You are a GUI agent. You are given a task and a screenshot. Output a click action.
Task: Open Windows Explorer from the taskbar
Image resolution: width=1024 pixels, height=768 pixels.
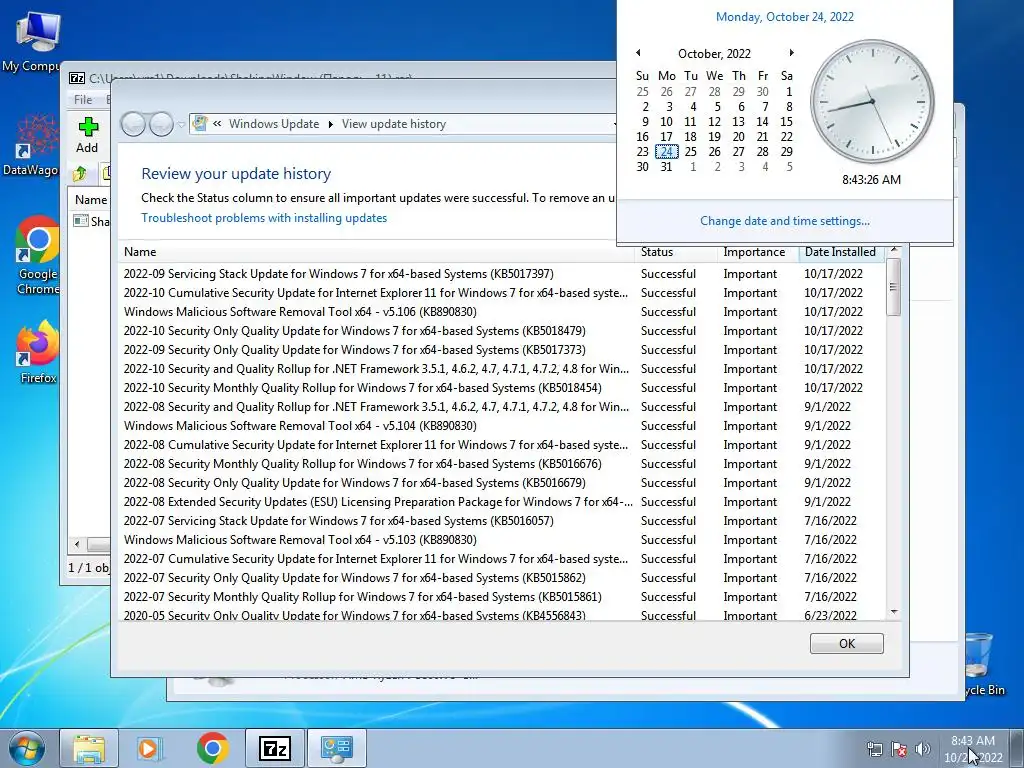[x=89, y=748]
